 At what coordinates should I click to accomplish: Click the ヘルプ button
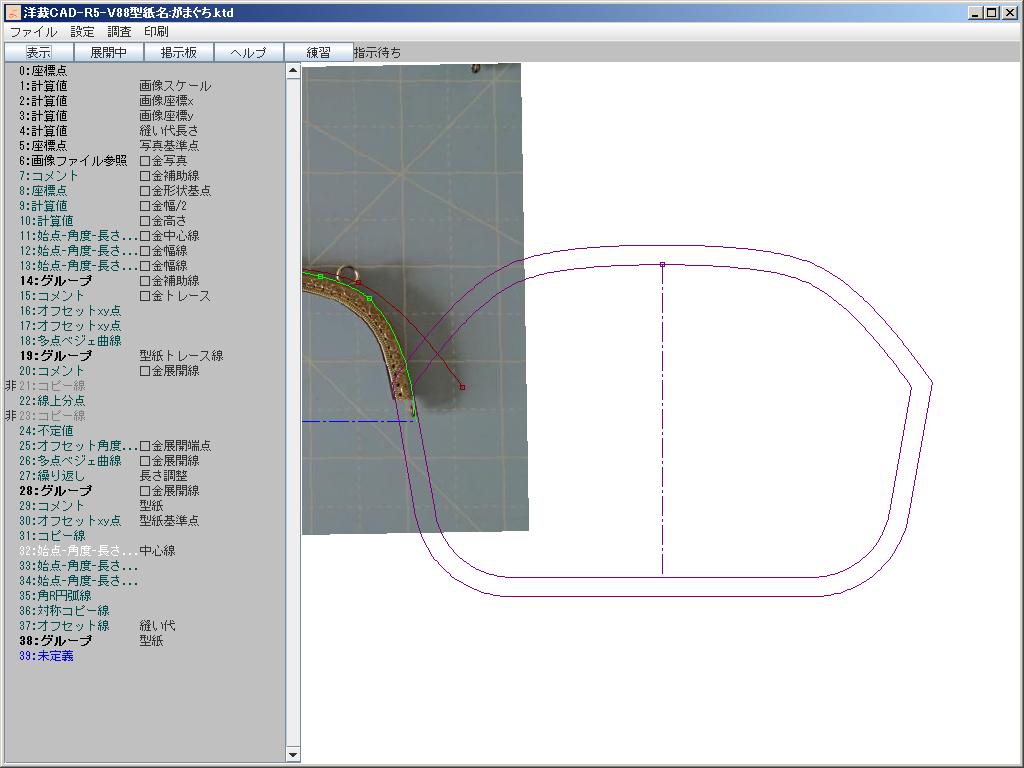(249, 52)
